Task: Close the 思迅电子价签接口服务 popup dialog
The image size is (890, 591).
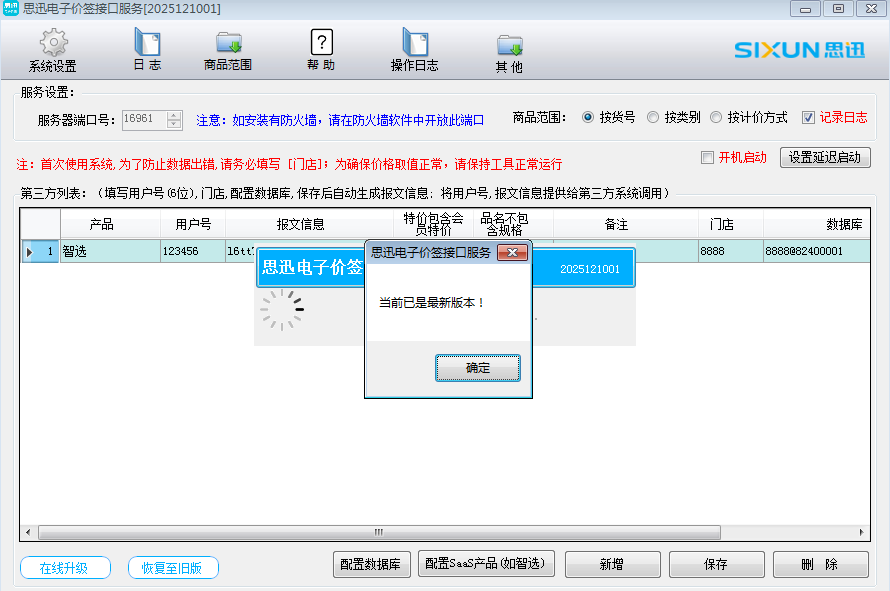Action: point(512,253)
